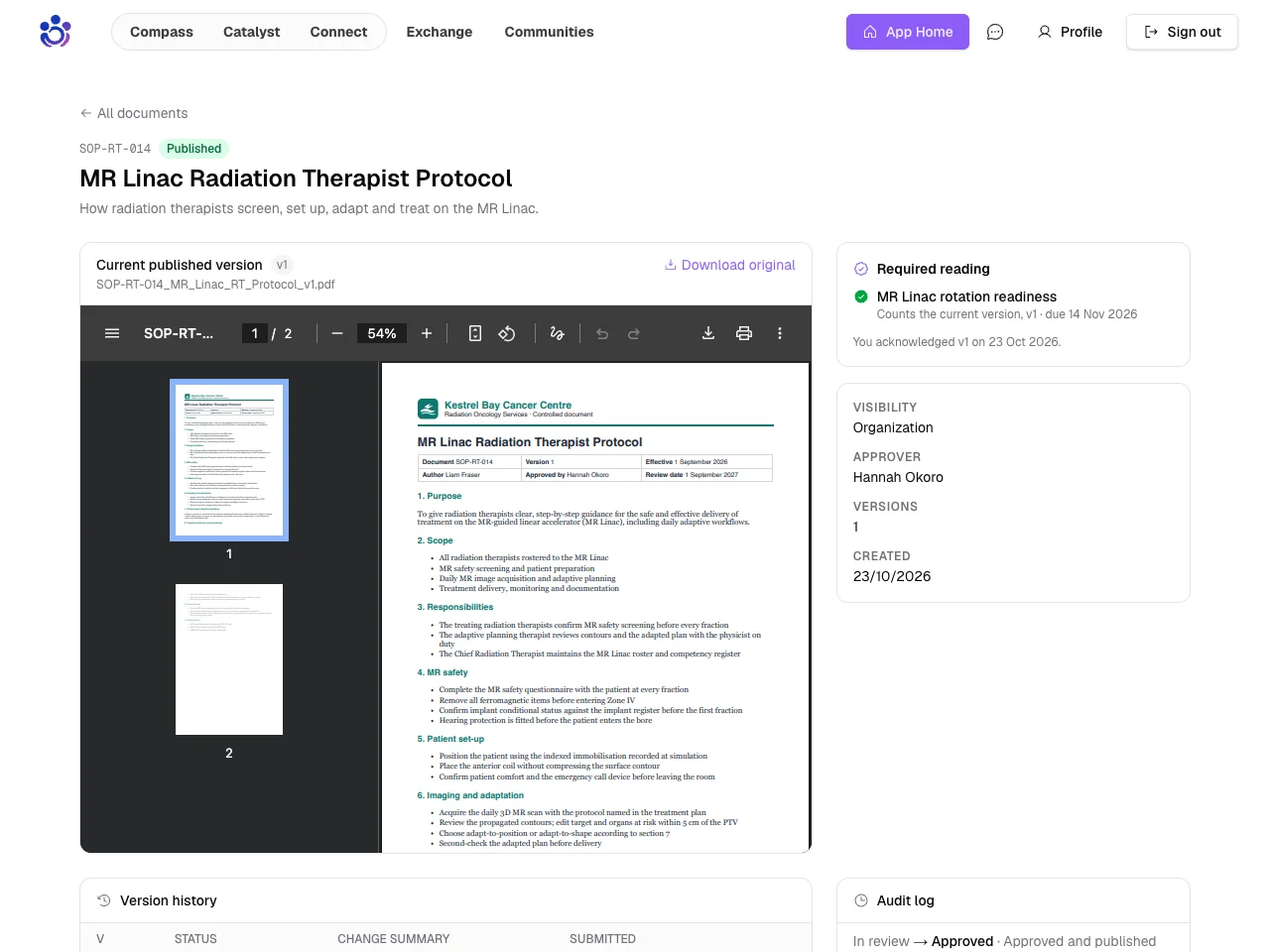This screenshot has height=952, width=1270.
Task: Download the PDF from viewer toolbar
Action: [708, 333]
